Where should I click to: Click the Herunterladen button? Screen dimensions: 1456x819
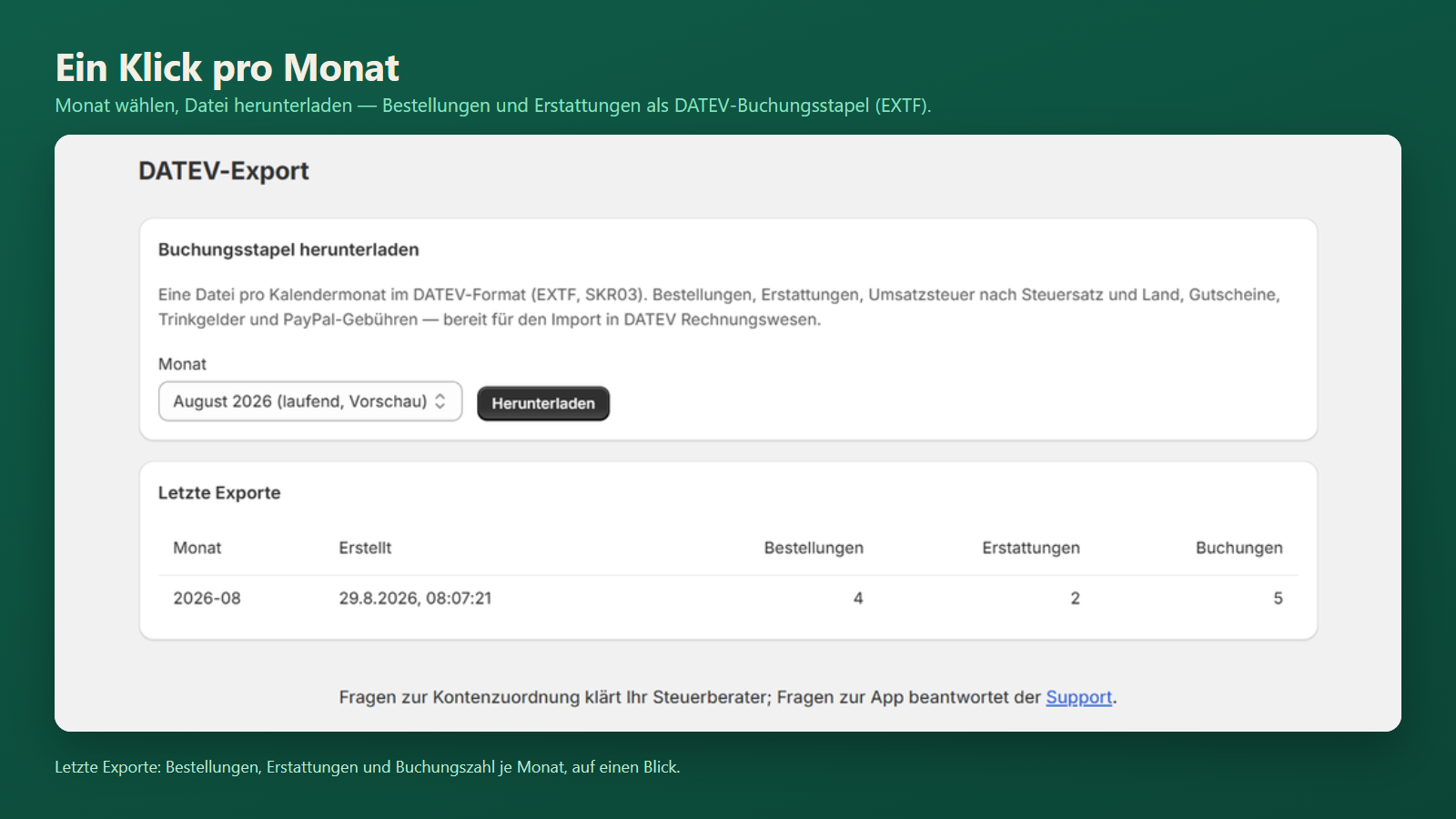pyautogui.click(x=543, y=403)
